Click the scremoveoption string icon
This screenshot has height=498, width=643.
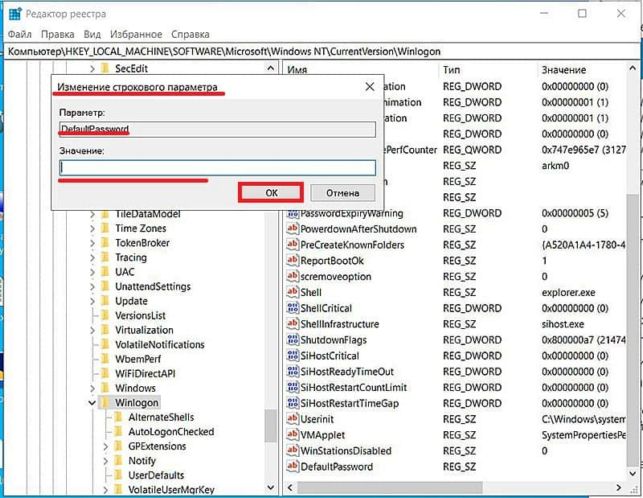[x=292, y=276]
